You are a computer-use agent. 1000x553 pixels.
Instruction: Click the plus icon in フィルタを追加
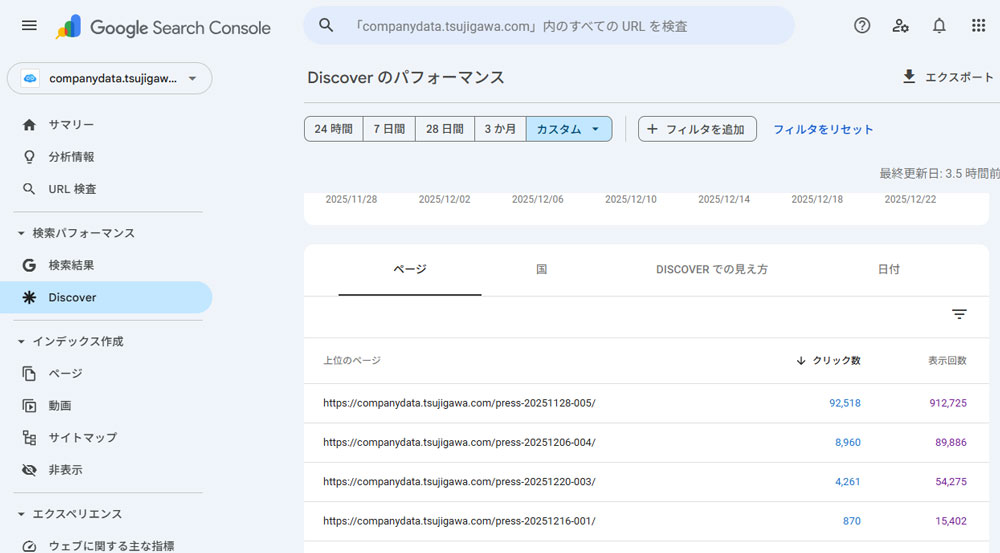coord(652,129)
